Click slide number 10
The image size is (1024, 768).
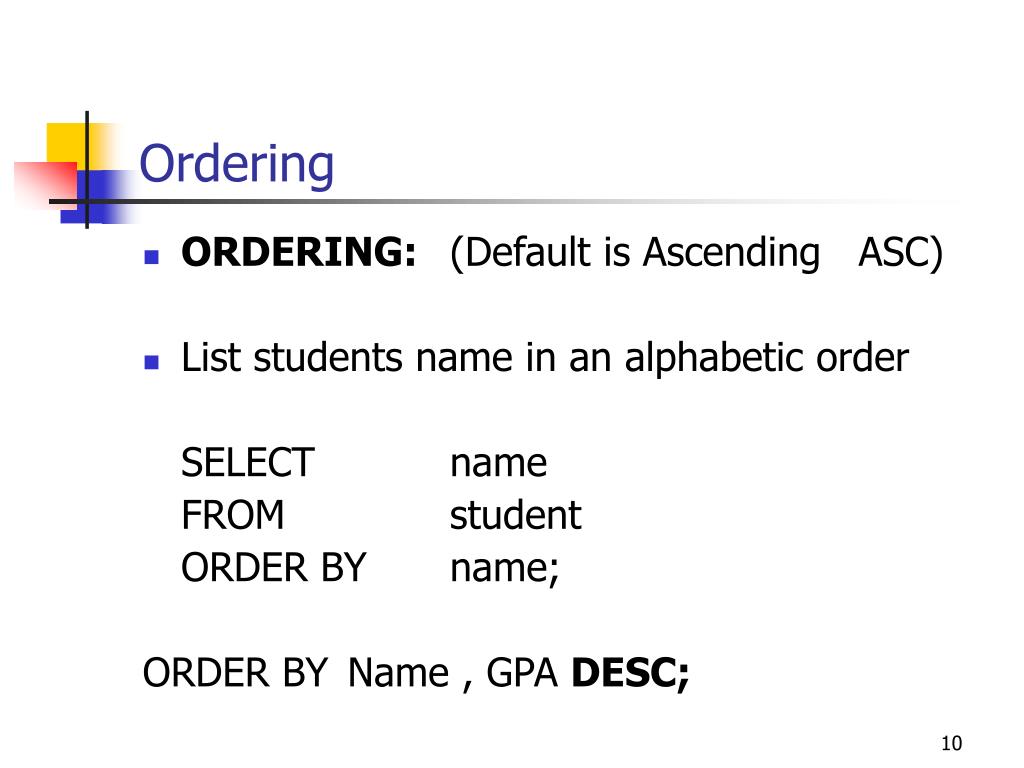(x=952, y=743)
